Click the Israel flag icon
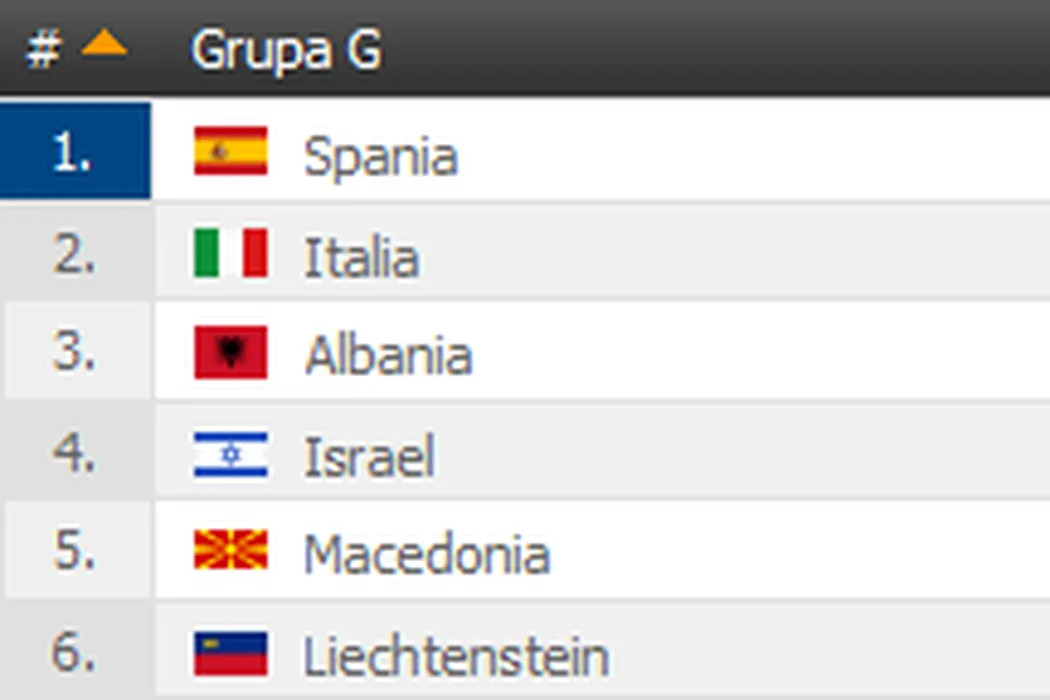This screenshot has height=700, width=1050. (230, 455)
